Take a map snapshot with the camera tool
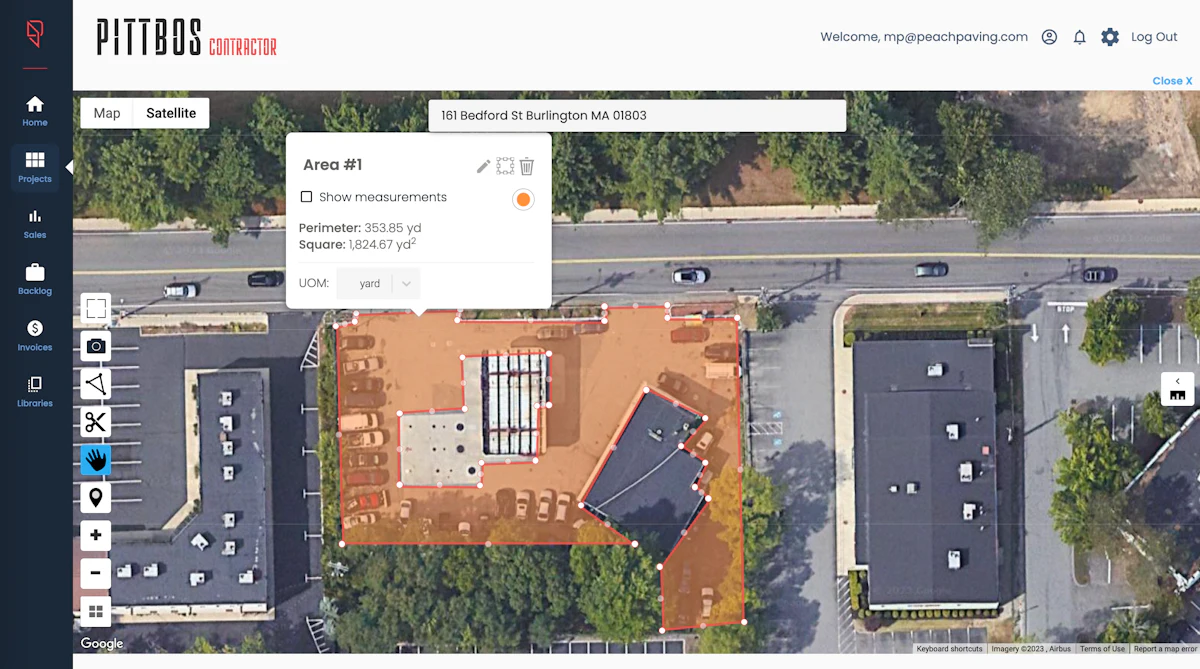The image size is (1200, 669). 96,346
